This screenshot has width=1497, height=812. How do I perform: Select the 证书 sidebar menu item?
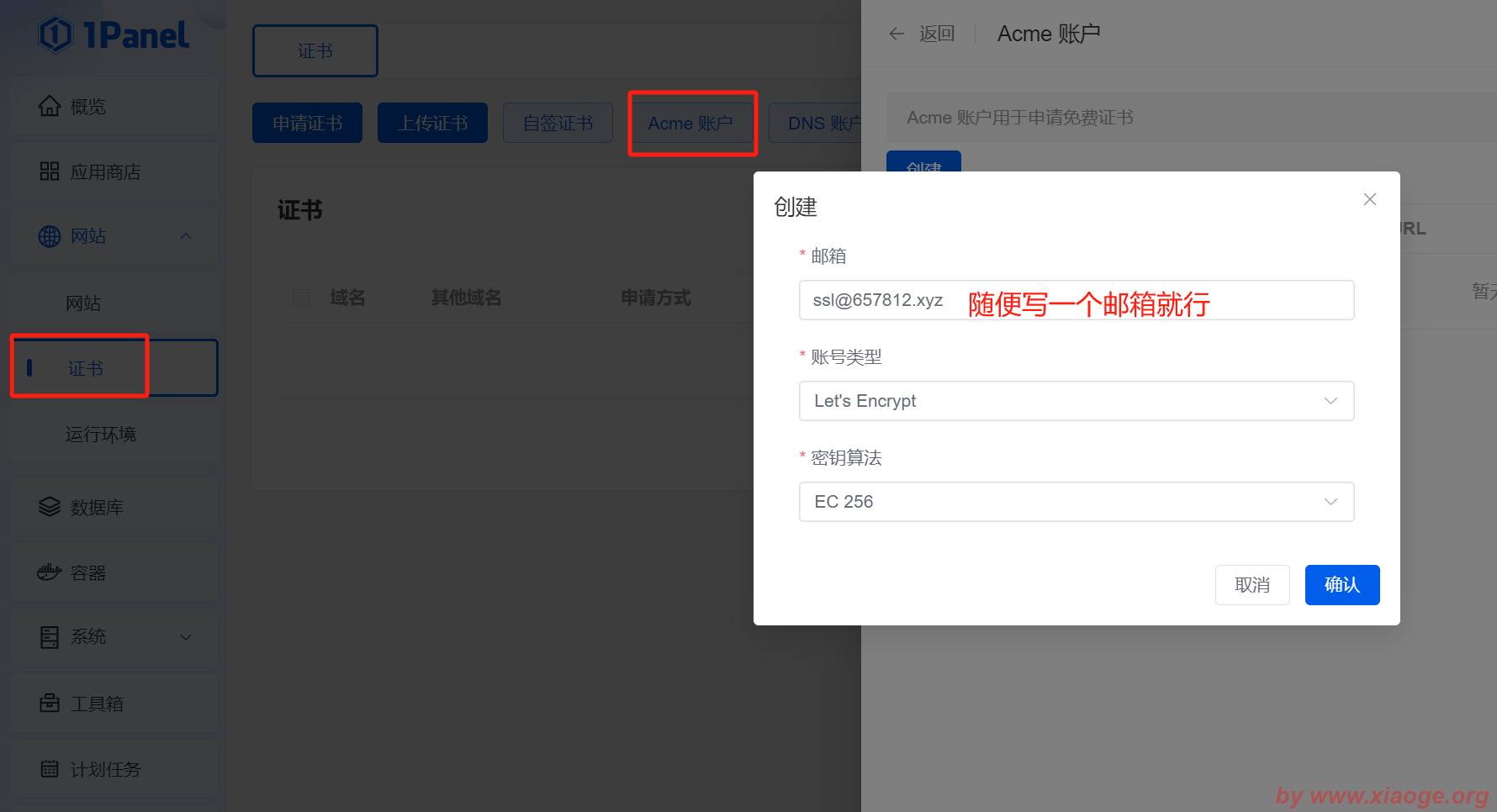tap(86, 368)
